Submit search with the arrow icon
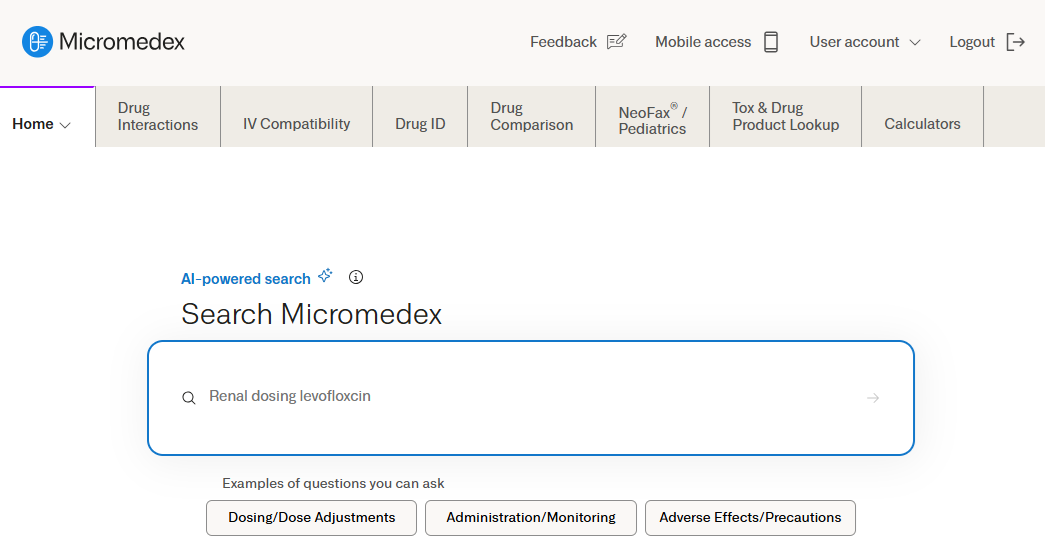This screenshot has width=1045, height=552. click(873, 398)
